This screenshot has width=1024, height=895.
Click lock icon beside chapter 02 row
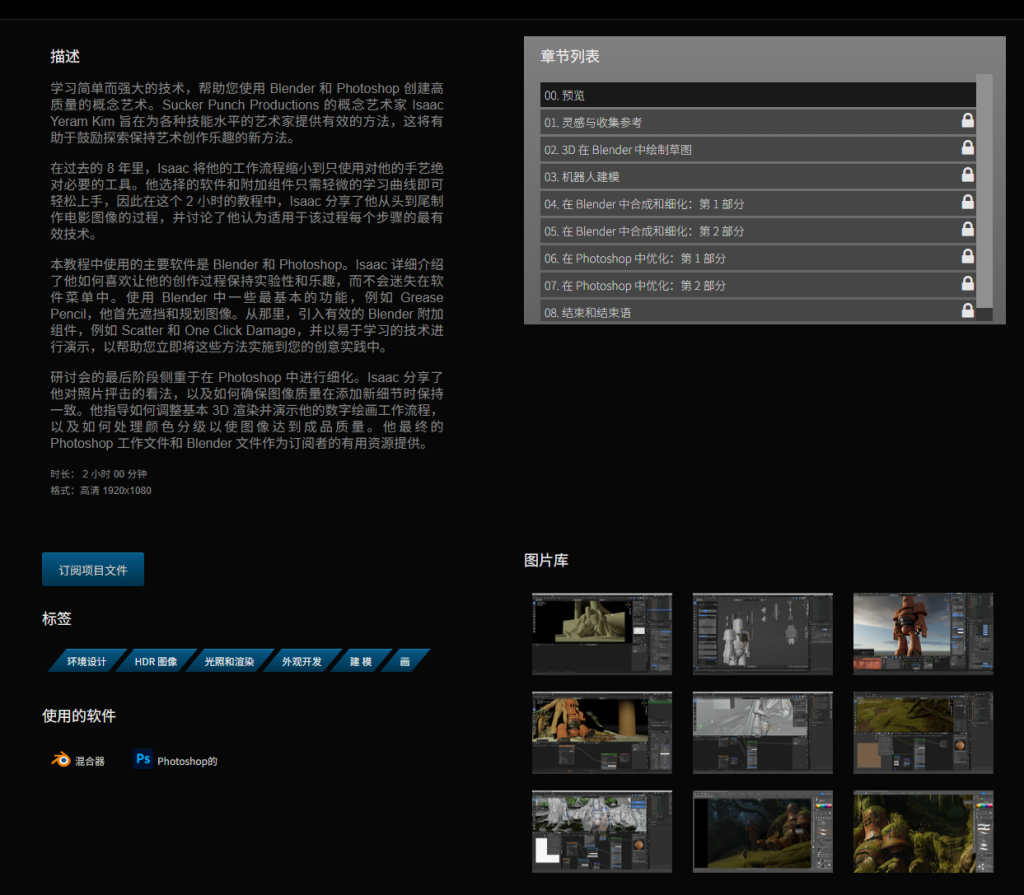967,149
